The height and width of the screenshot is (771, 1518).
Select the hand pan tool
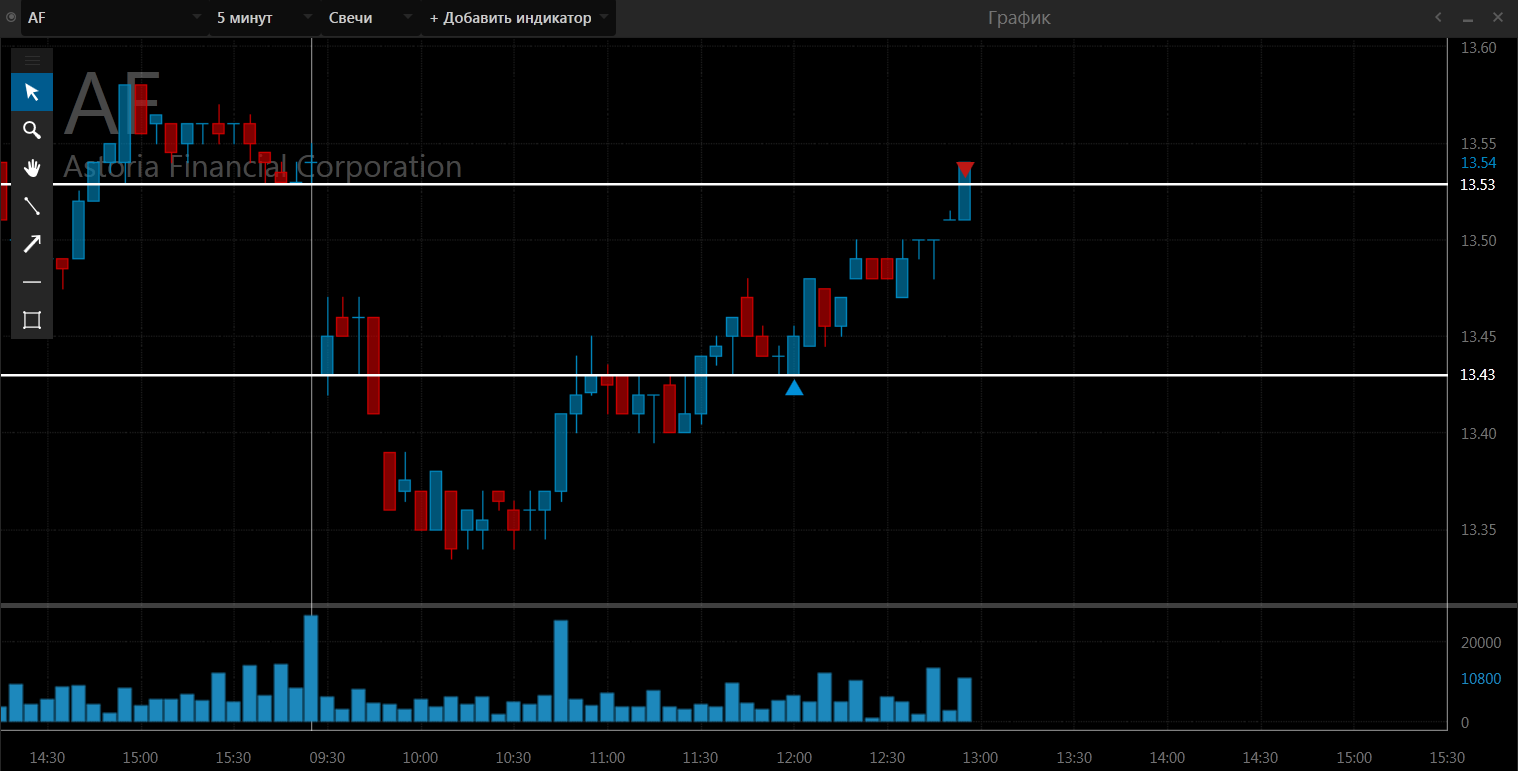coord(32,168)
